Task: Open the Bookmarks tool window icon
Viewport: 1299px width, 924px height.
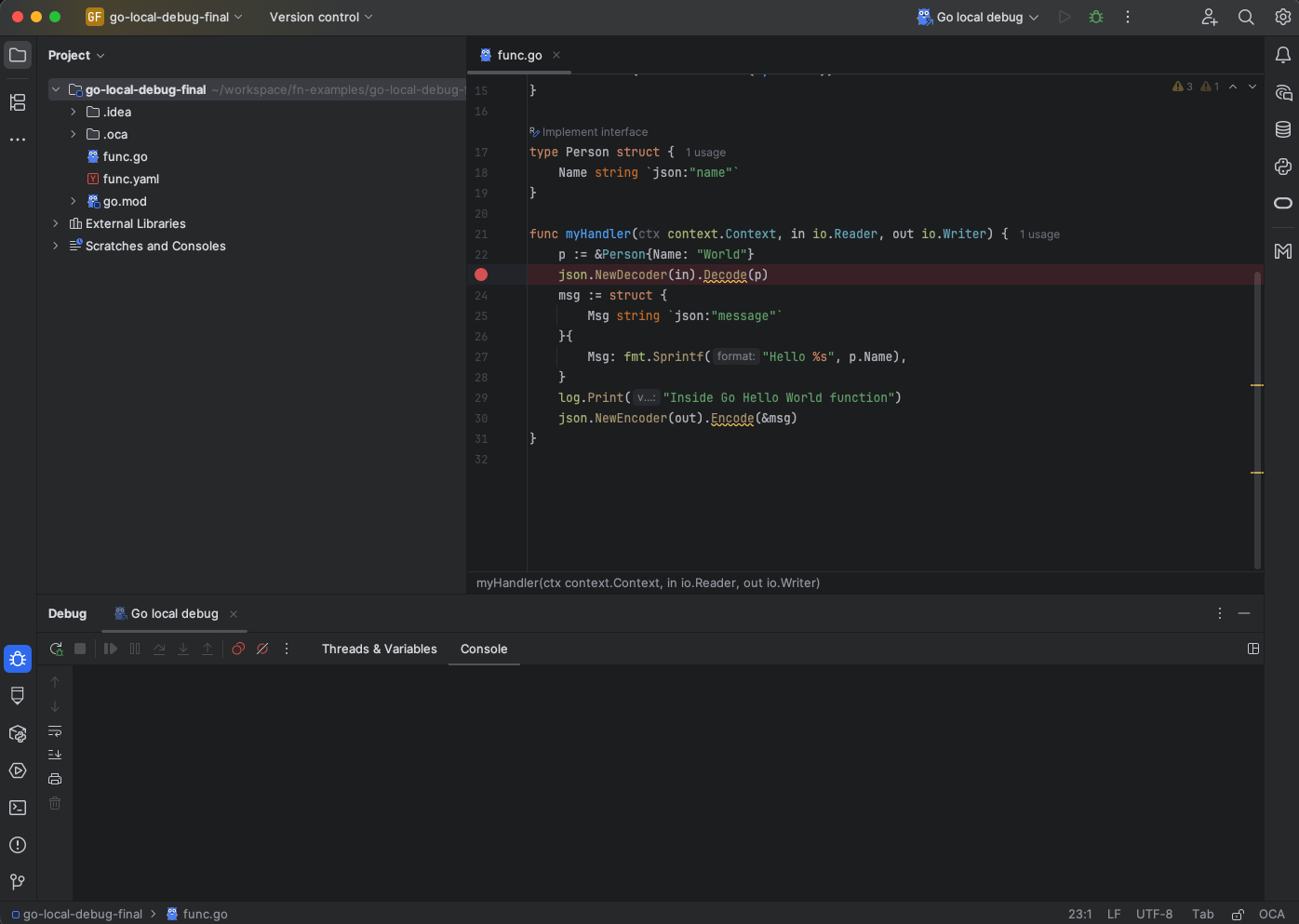Action: 18,696
